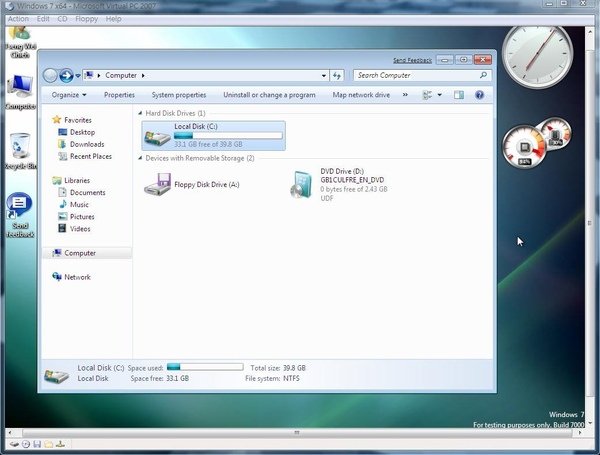Open the recent pages dropdown arrow
This screenshot has width=600, height=455.
click(78, 76)
